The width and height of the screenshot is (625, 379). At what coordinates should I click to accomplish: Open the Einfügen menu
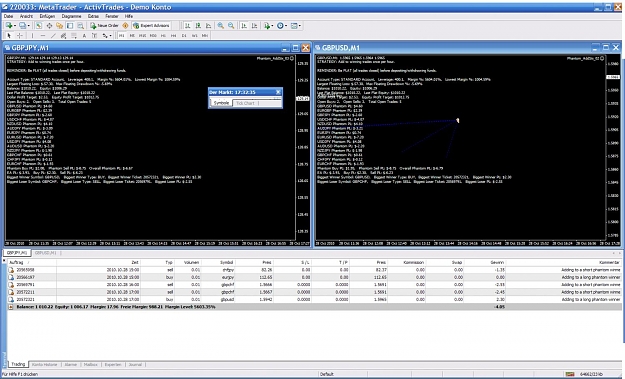(x=47, y=16)
